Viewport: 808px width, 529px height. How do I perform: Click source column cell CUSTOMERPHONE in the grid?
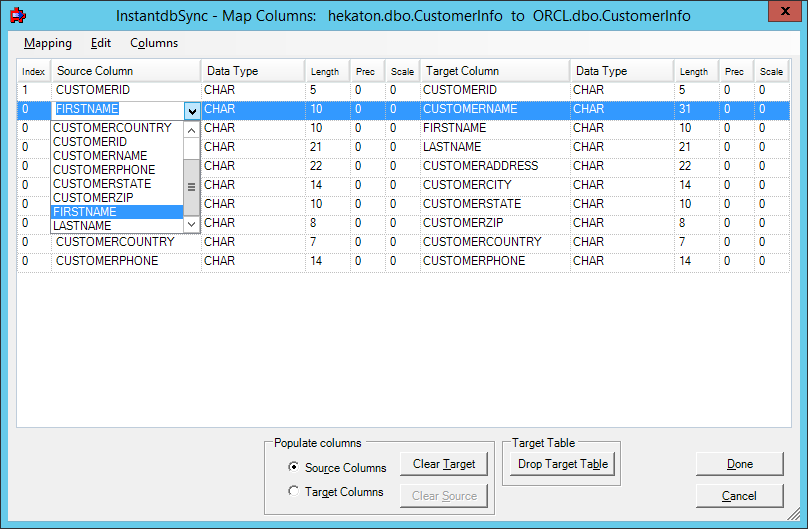125,261
